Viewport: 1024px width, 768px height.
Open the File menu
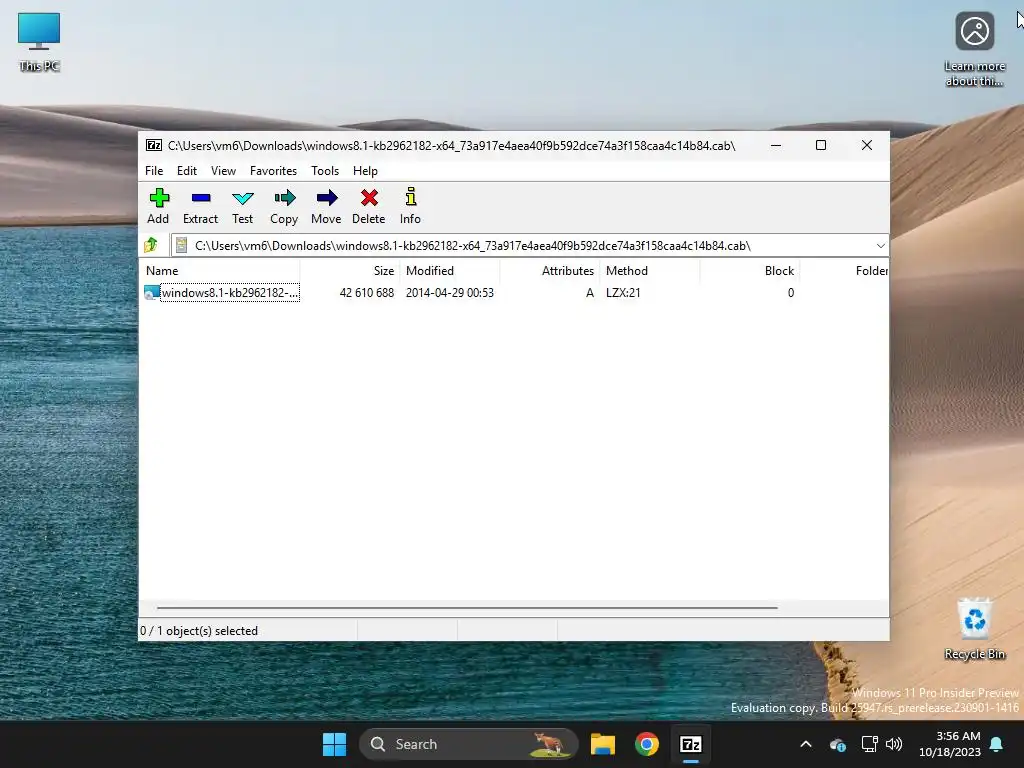tap(154, 170)
